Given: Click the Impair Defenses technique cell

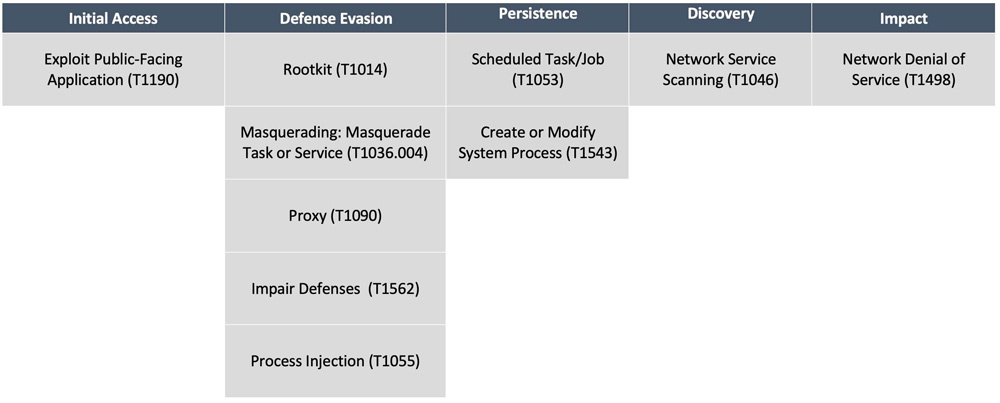Looking at the screenshot, I should tap(335, 289).
